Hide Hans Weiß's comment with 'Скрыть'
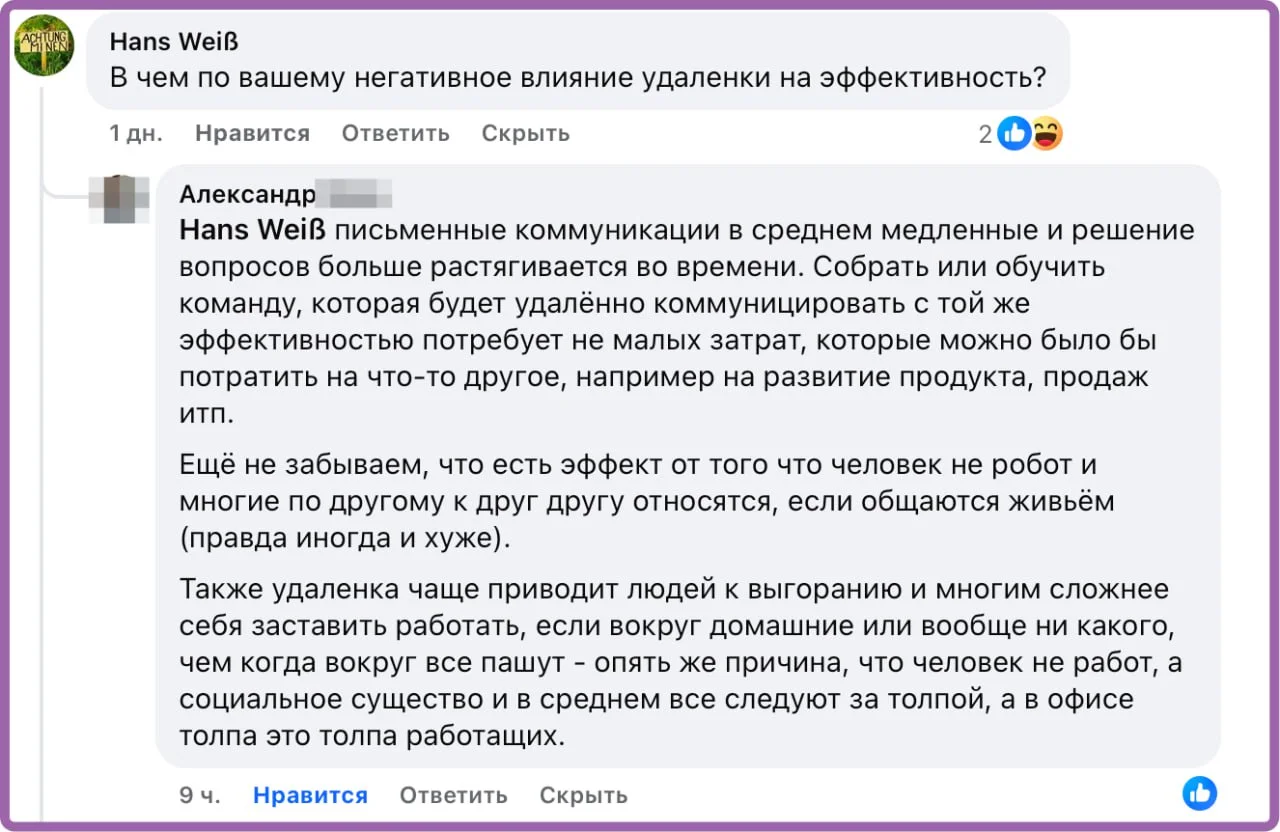This screenshot has width=1280, height=832. [525, 133]
